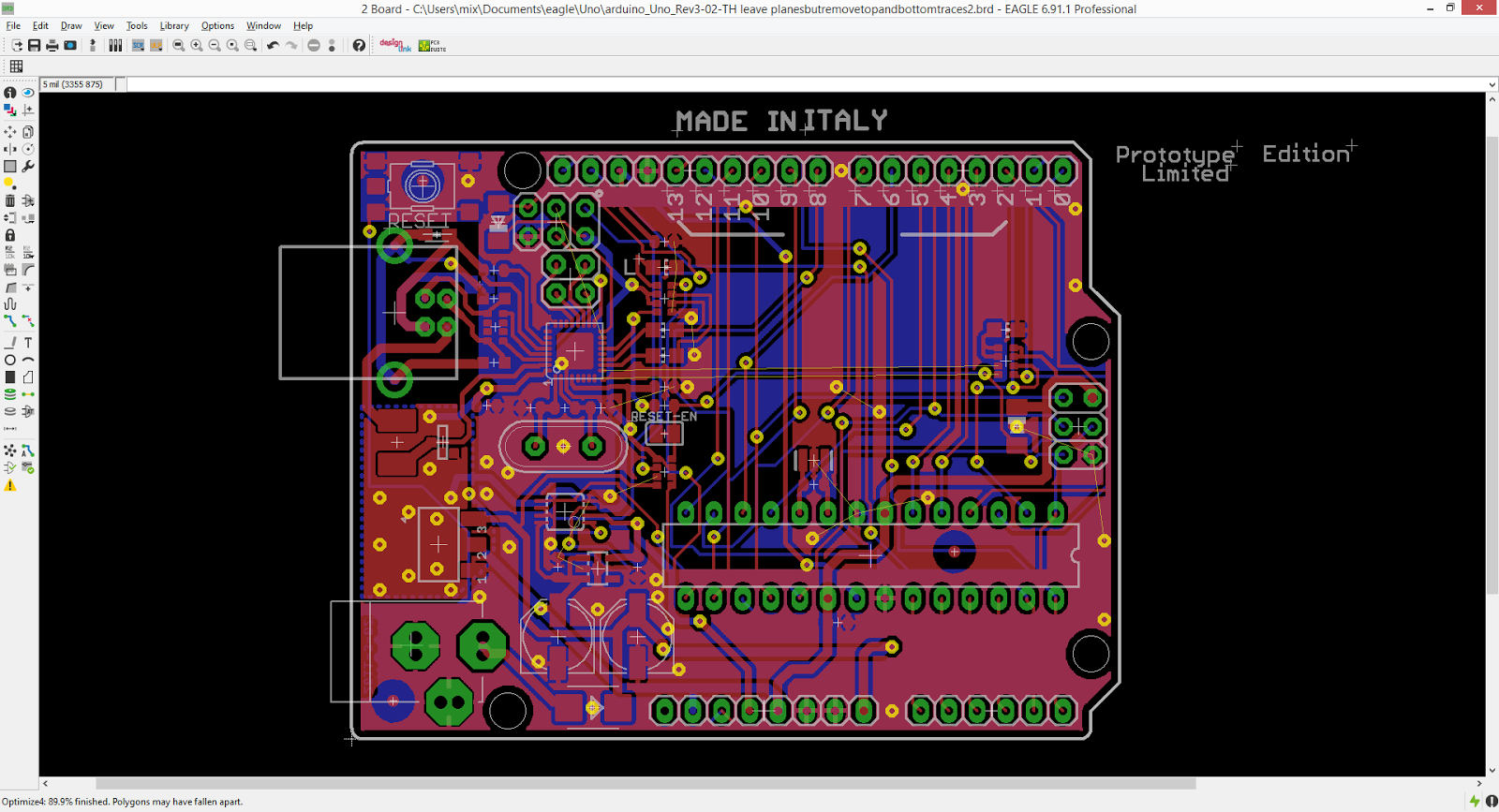The width and height of the screenshot is (1499, 812).
Task: Open the Window menu
Action: pos(263,25)
